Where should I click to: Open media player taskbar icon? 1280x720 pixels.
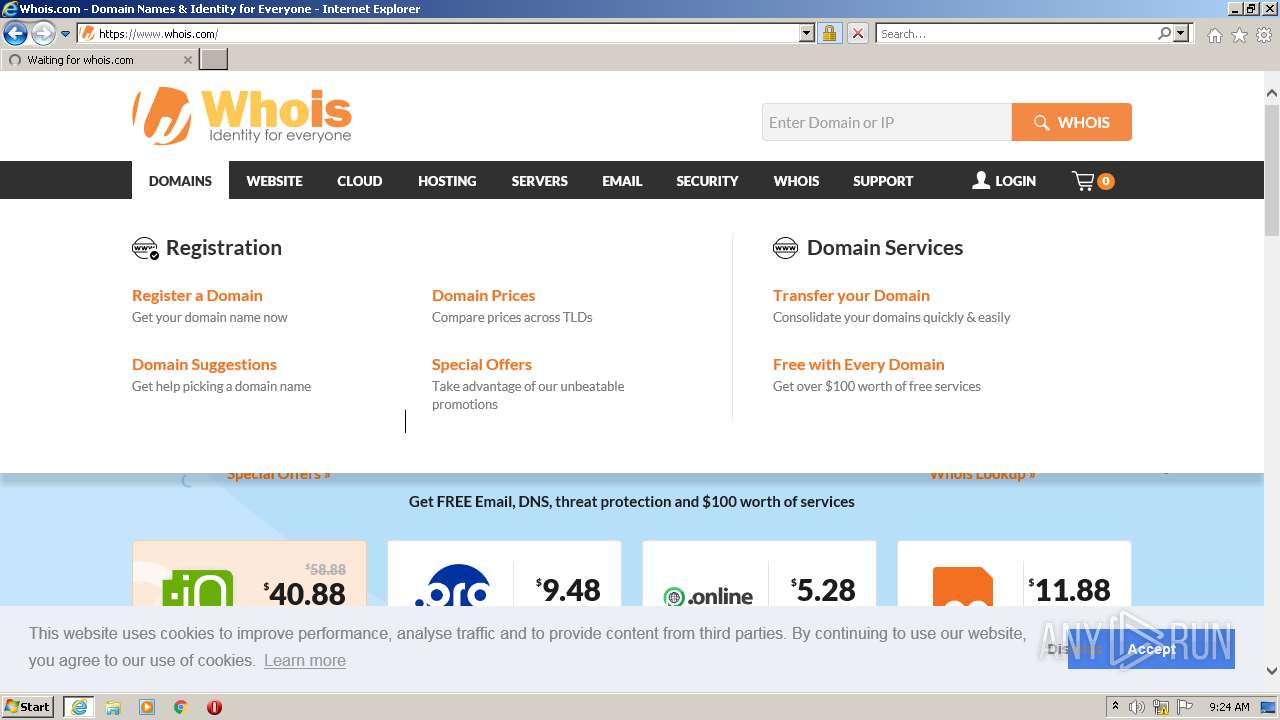pos(147,707)
